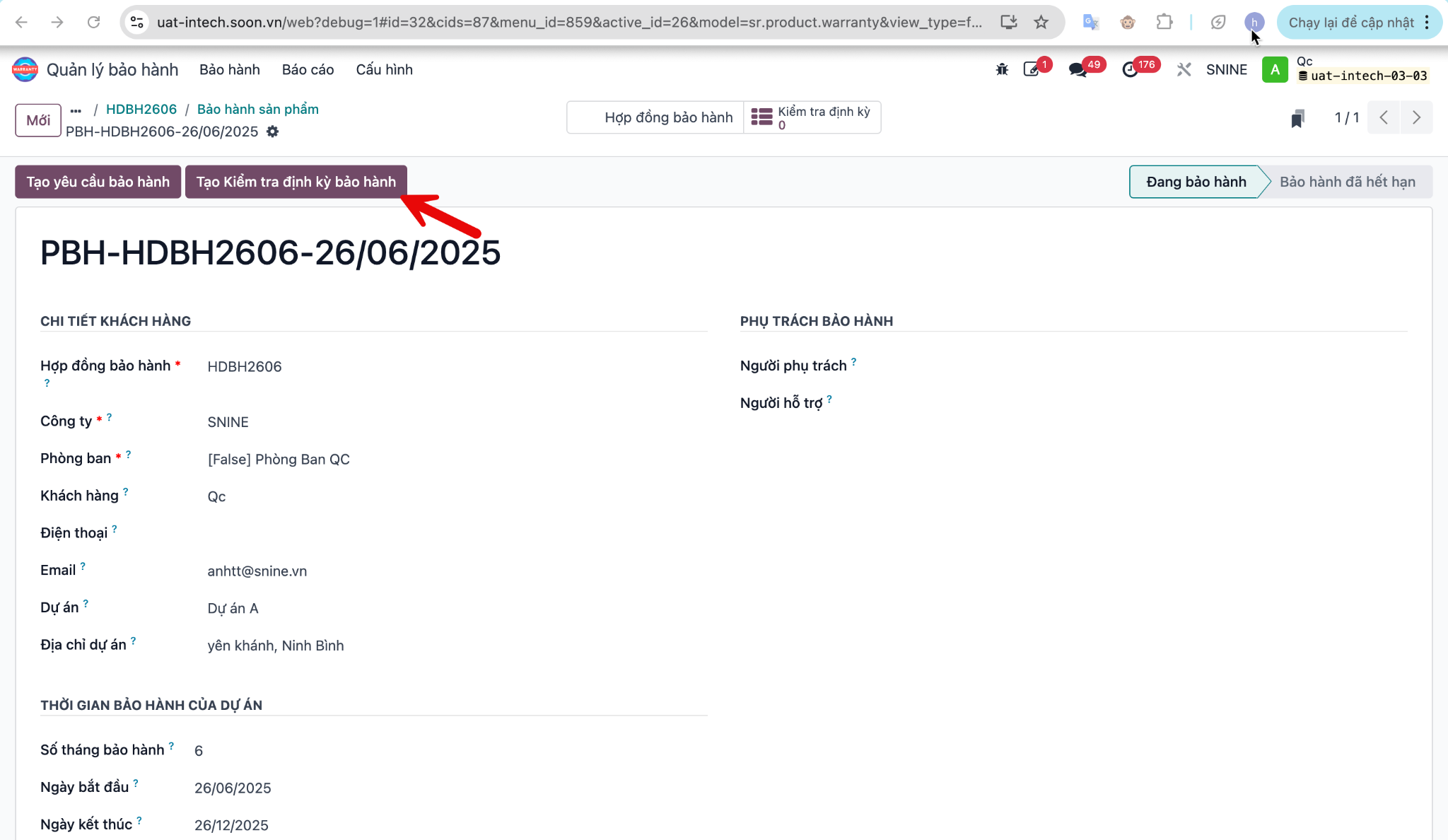Click the bookmark icon near the pager
Viewport: 1448px width, 840px height.
1297,118
